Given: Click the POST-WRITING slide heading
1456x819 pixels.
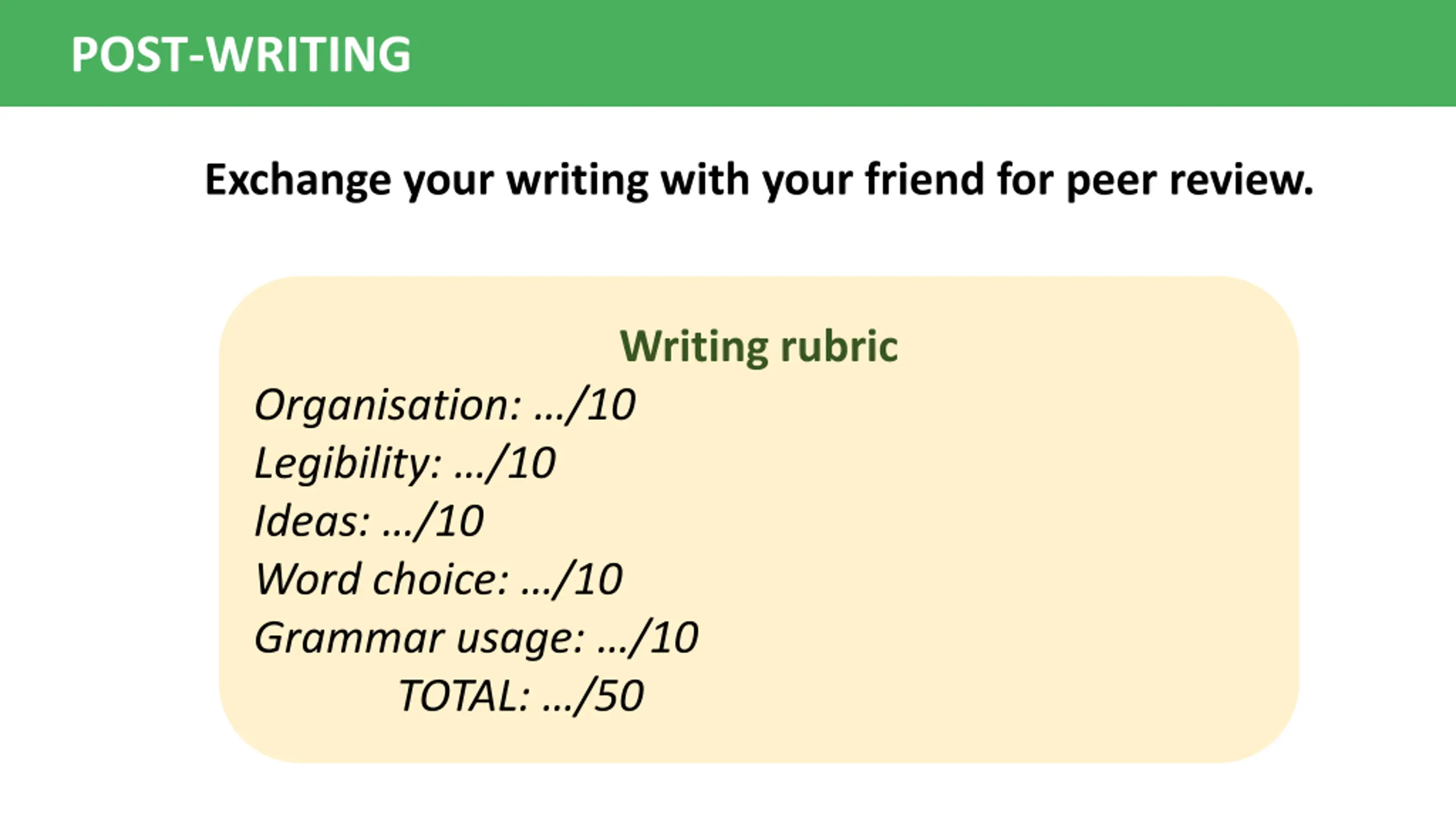Looking at the screenshot, I should pos(240,55).
